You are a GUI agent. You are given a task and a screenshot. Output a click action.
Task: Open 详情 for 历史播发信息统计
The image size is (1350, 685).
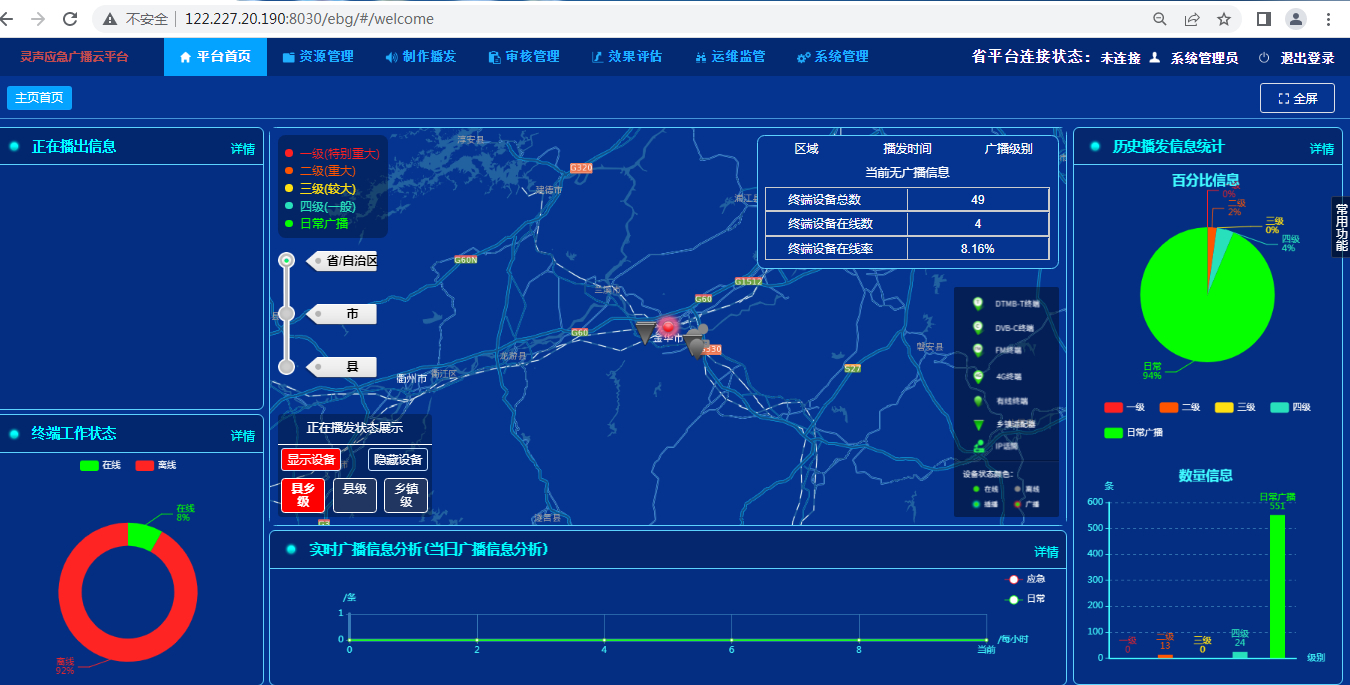(1322, 149)
